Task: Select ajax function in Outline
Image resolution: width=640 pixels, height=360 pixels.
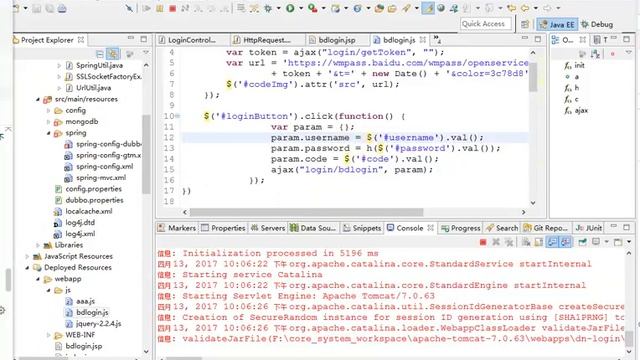Action: pos(581,111)
